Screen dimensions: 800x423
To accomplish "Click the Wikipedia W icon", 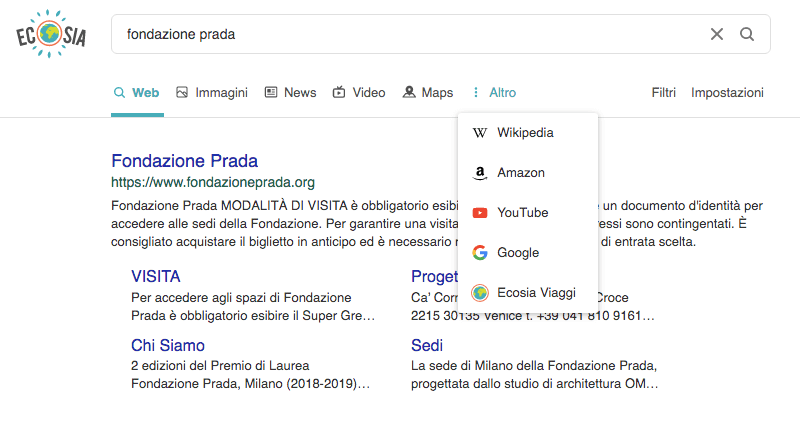I will coord(480,133).
